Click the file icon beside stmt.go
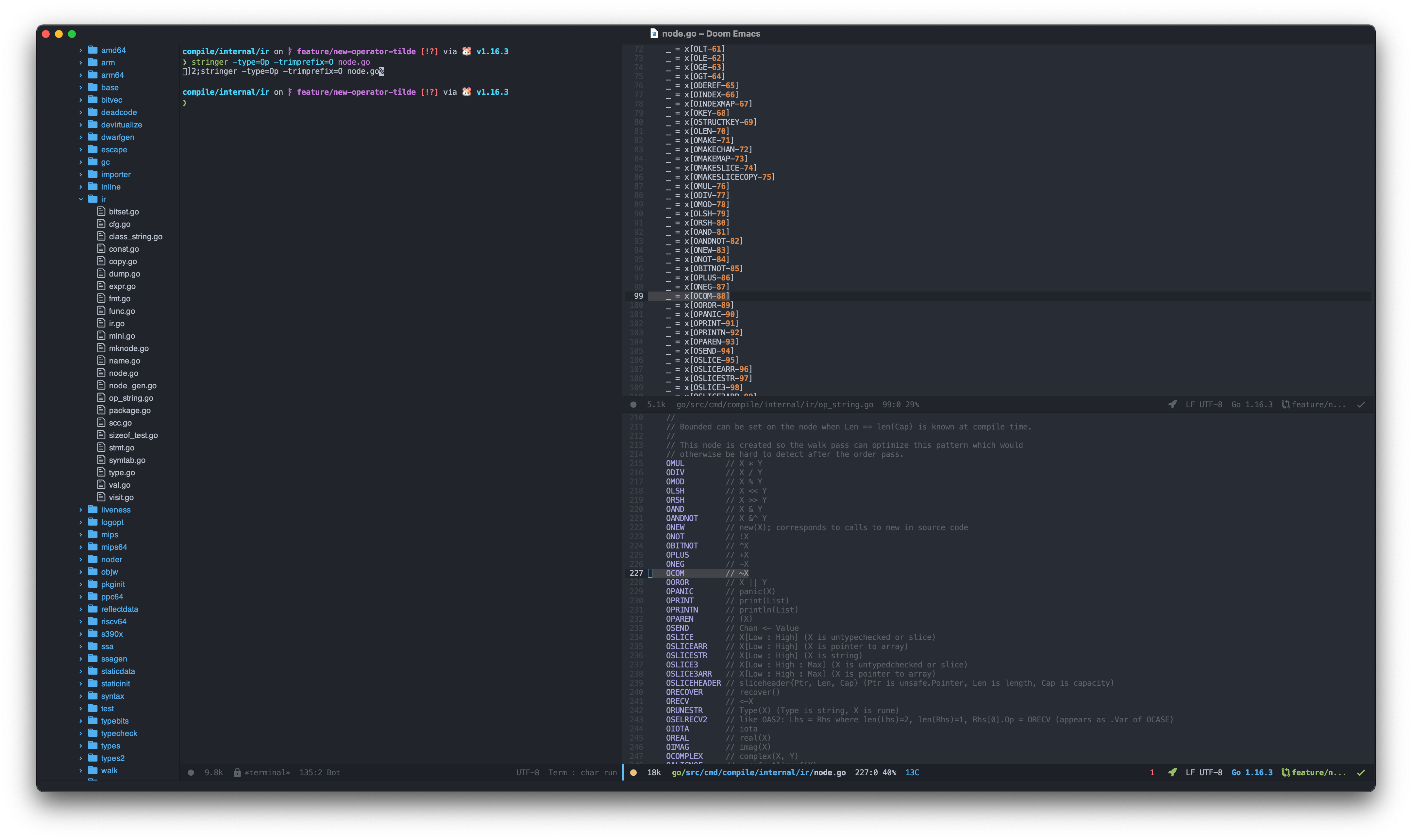Viewport: 1412px width, 840px height. click(101, 447)
